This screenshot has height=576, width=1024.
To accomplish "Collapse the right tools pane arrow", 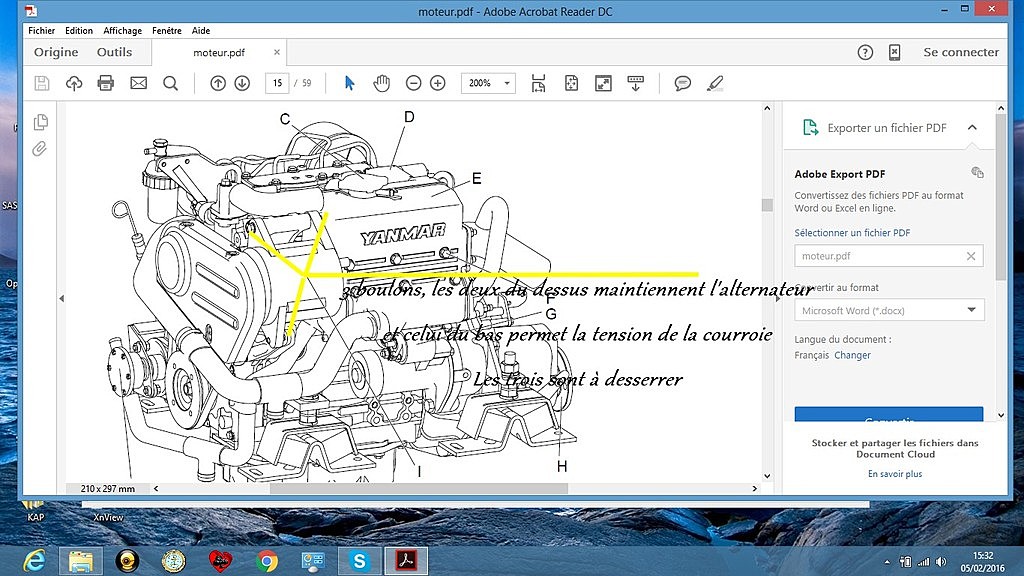I will pos(777,298).
